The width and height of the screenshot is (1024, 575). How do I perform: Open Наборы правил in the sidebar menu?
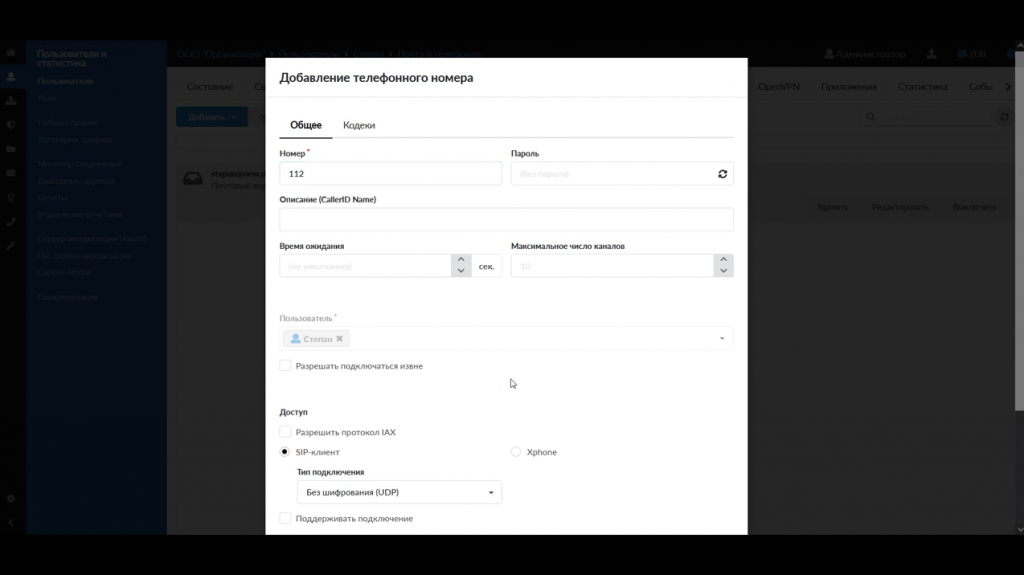[x=68, y=122]
